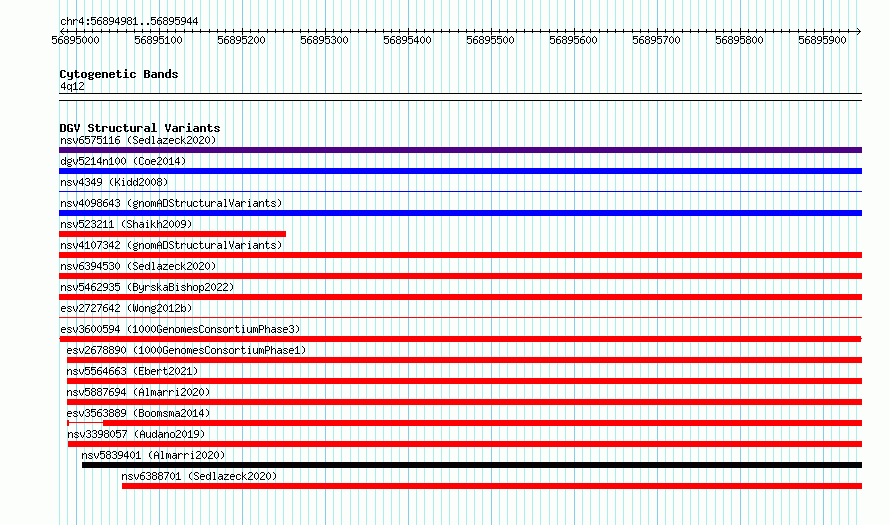The image size is (890, 525).
Task: Select the short red nsv523211 bar
Action: coord(173,234)
